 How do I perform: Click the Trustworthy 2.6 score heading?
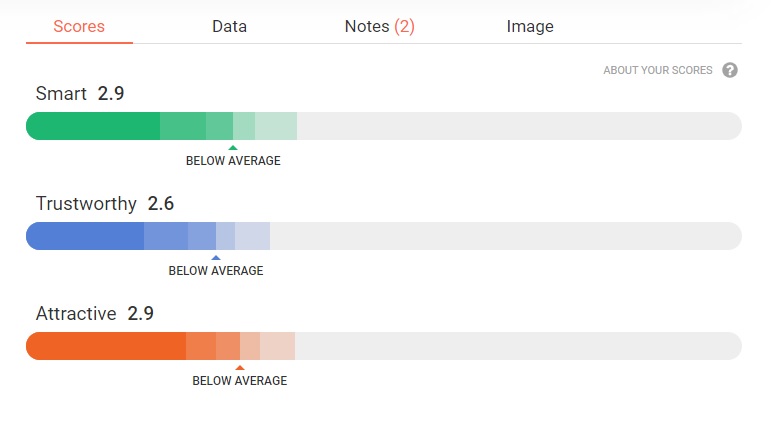105,204
